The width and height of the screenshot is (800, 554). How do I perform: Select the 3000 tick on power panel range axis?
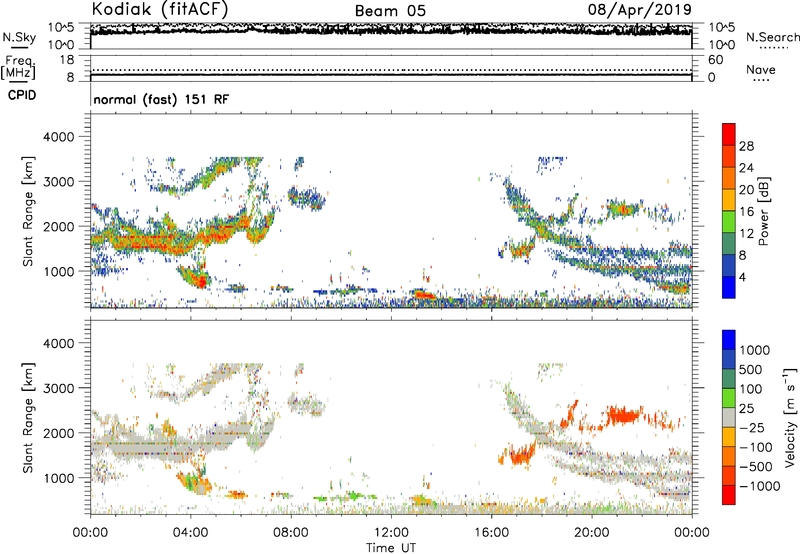[x=59, y=182]
